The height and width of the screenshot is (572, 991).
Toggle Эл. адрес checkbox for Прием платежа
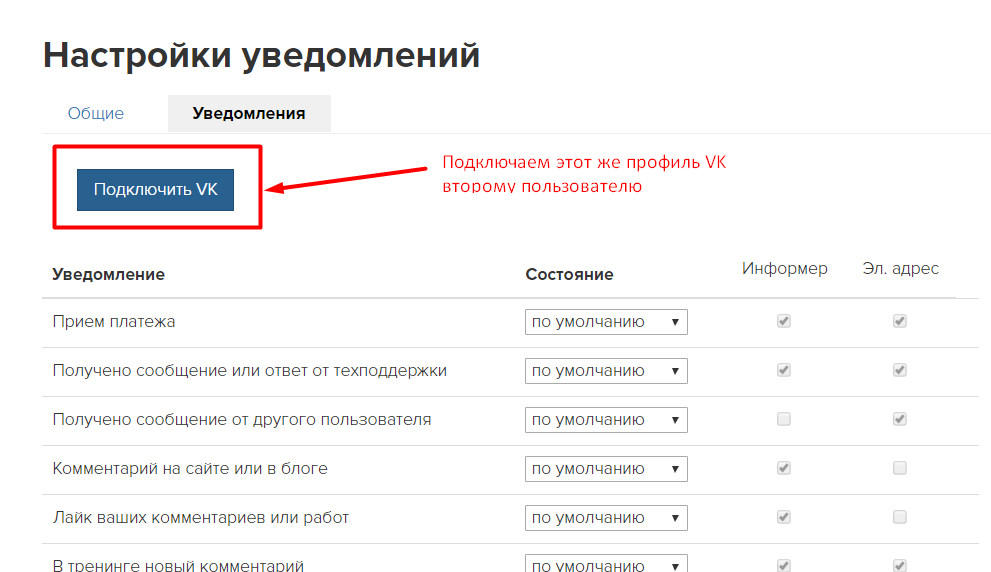(x=900, y=321)
